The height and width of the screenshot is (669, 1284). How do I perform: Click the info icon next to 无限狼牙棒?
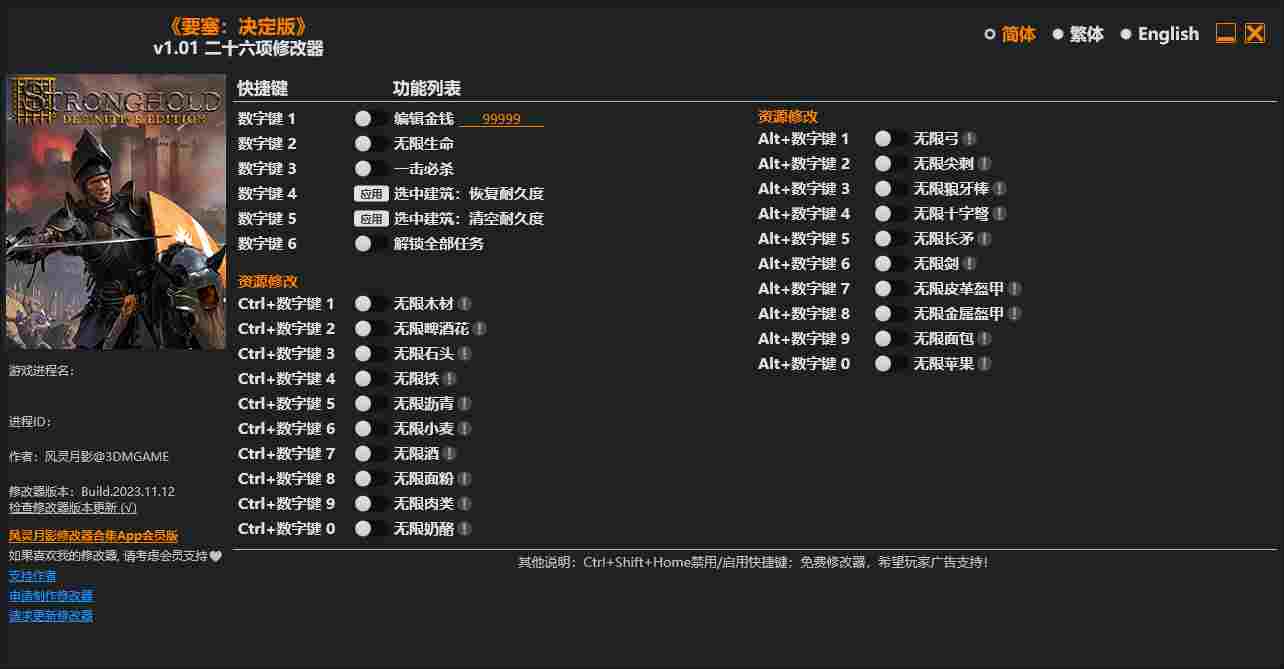tap(1000, 188)
